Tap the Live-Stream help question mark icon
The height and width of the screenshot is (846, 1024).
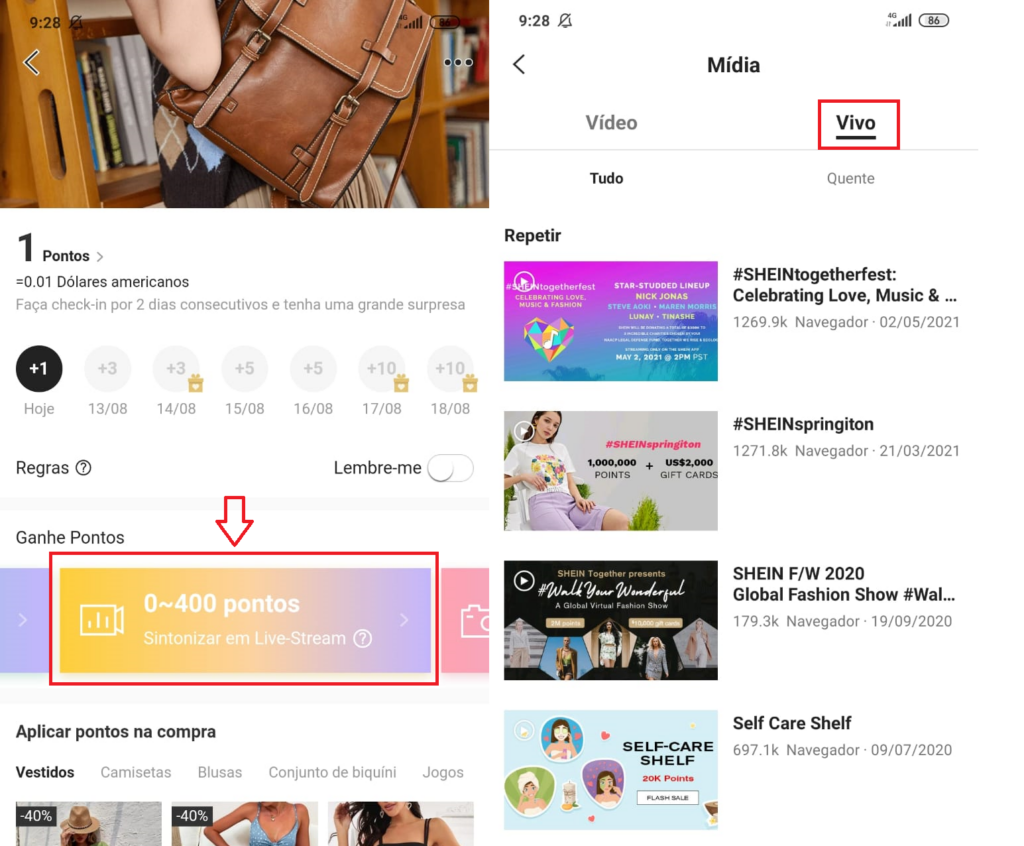coord(362,638)
